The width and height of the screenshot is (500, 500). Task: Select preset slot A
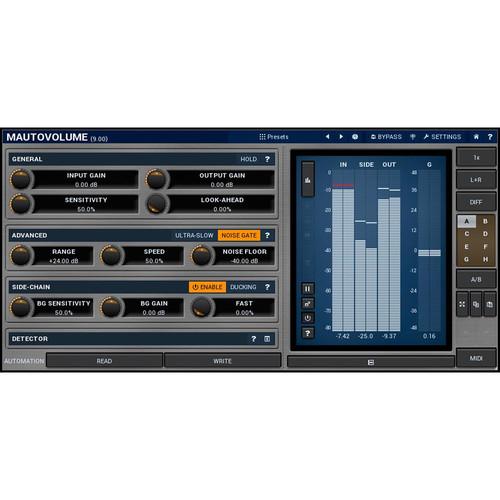467,221
